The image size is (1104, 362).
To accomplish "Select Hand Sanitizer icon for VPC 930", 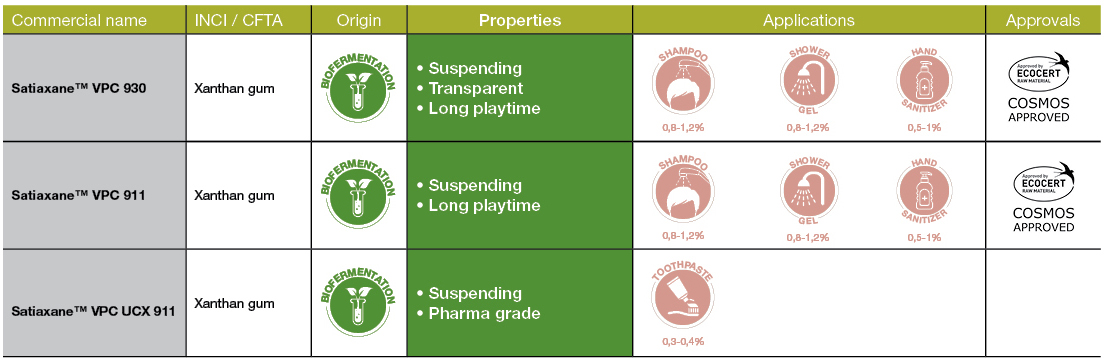I will (x=924, y=84).
